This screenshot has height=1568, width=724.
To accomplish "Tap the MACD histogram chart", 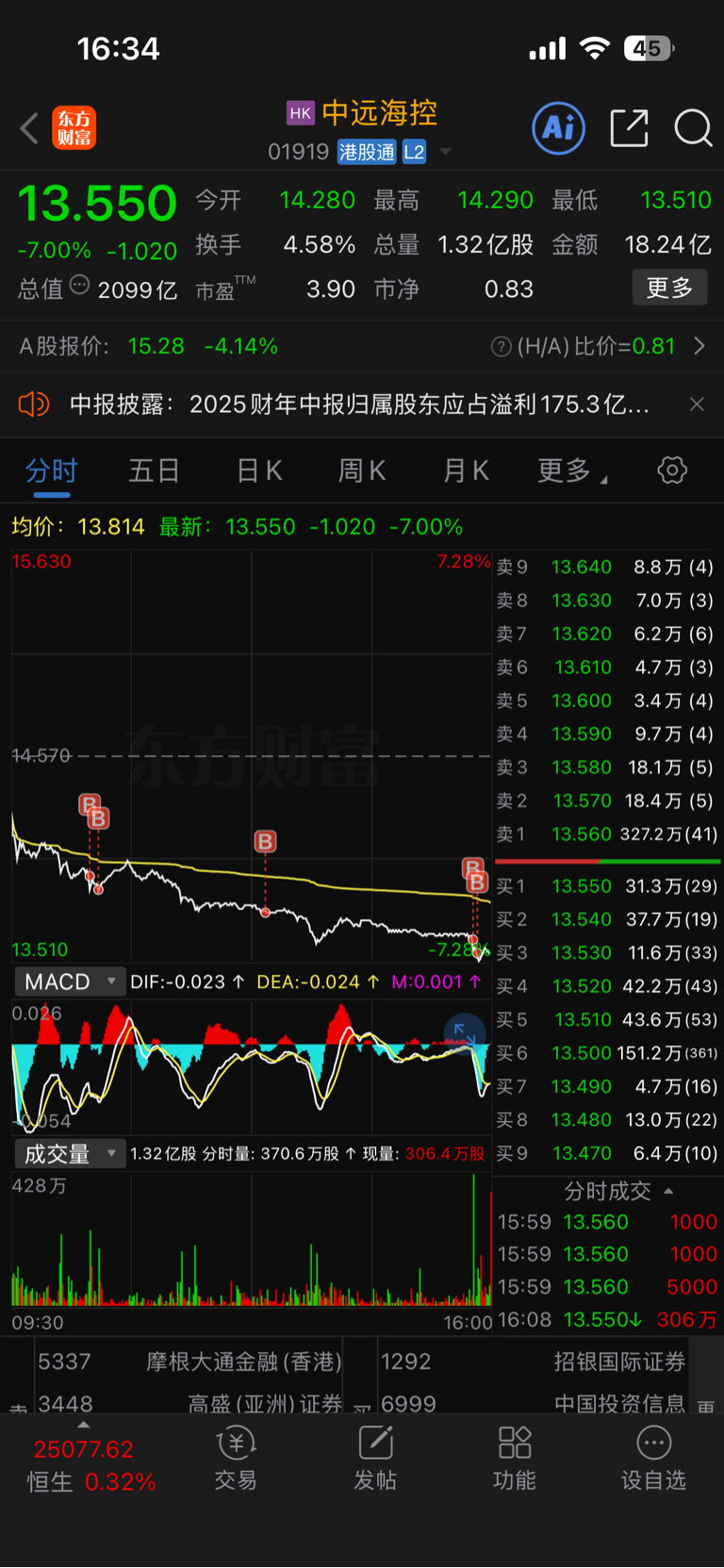I will 251,1065.
